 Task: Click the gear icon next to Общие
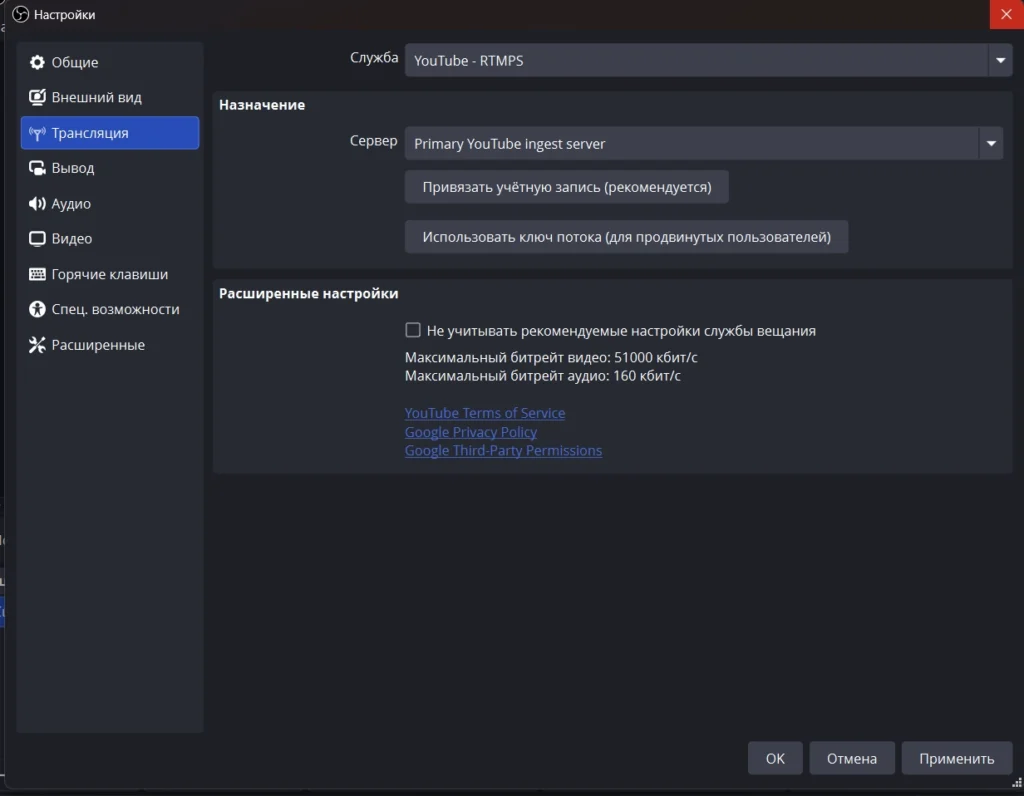[37, 62]
